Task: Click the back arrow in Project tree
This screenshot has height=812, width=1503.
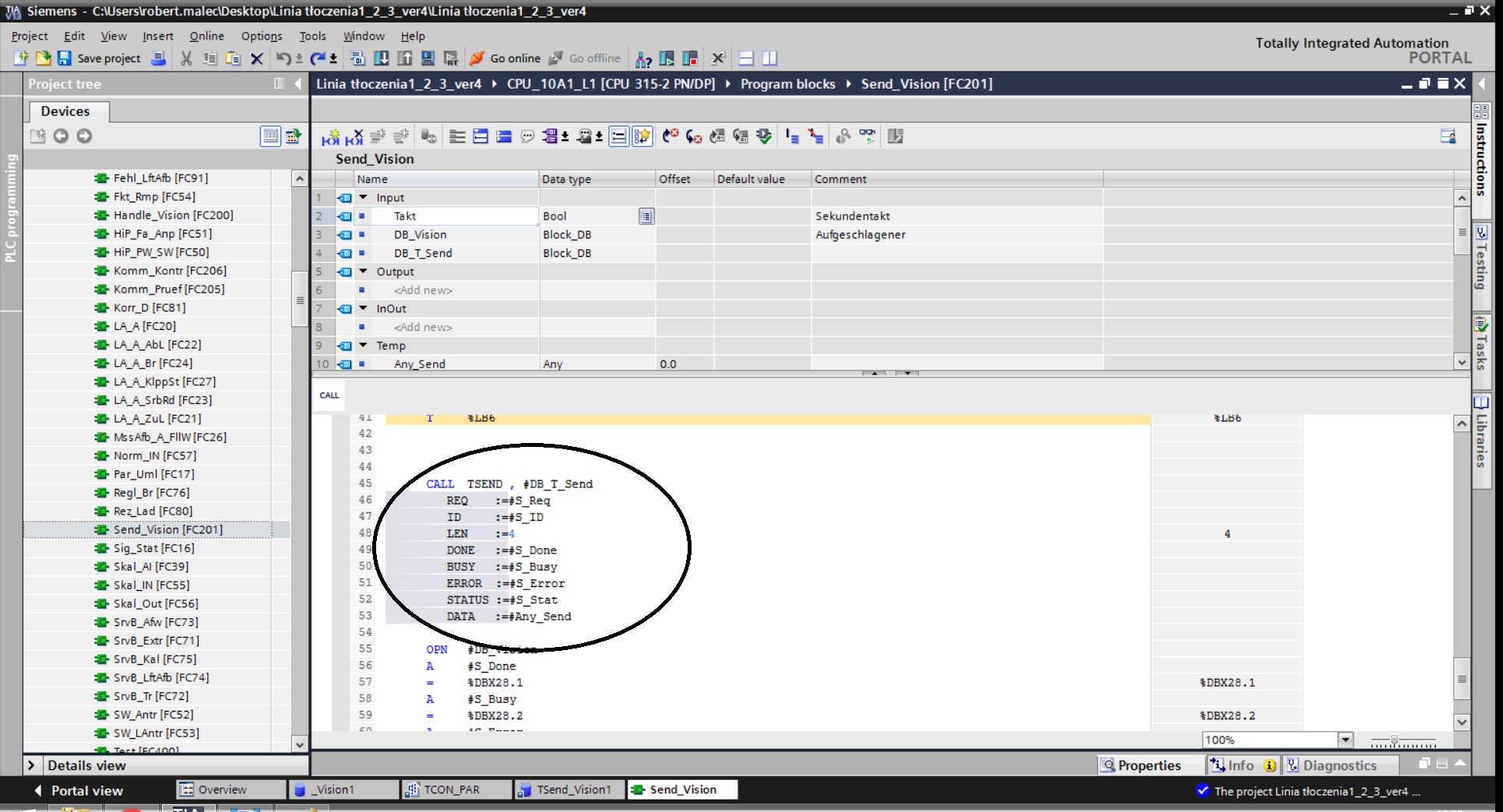Action: click(x=61, y=136)
